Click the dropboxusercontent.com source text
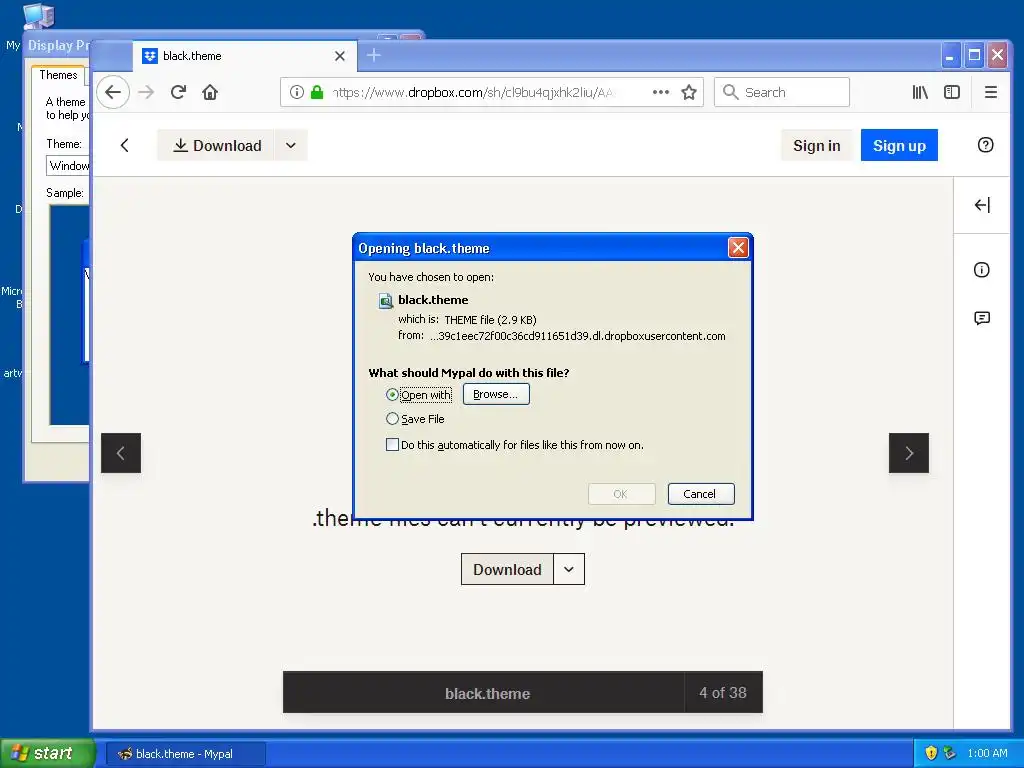The height and width of the screenshot is (768, 1024). click(x=577, y=336)
